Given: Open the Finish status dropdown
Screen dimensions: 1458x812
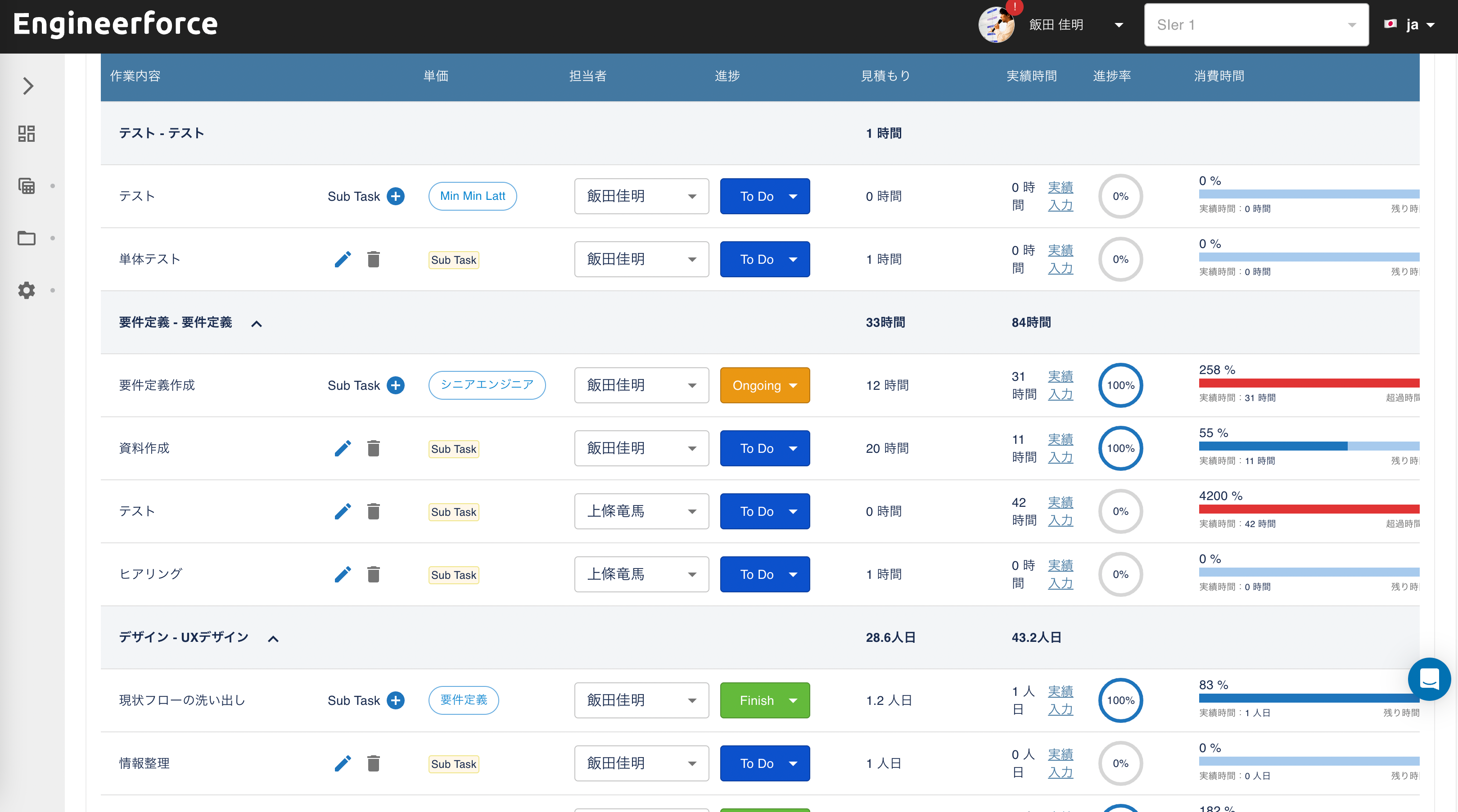Looking at the screenshot, I should (765, 700).
